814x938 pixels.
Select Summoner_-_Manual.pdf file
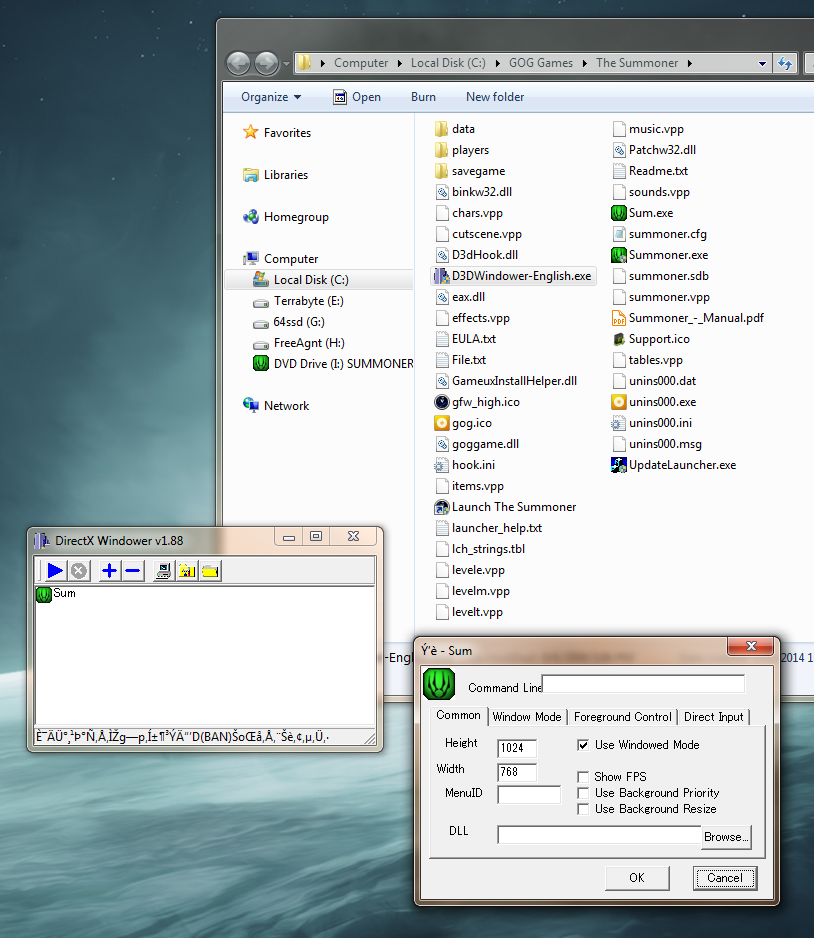coord(688,318)
